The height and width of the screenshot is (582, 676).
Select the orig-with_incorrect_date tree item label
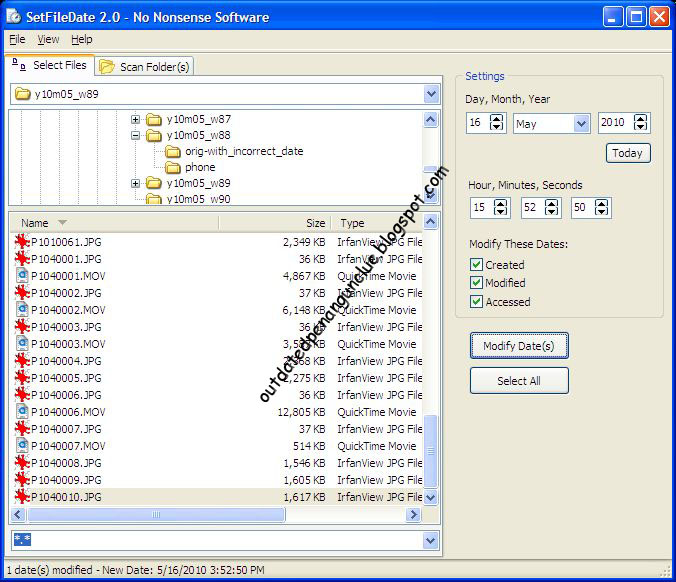[x=244, y=151]
